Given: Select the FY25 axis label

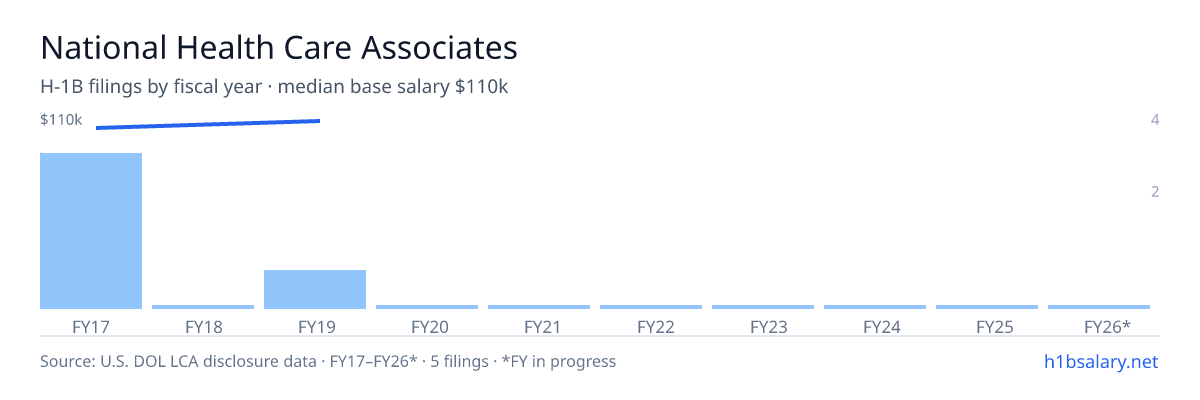Looking at the screenshot, I should (x=987, y=326).
